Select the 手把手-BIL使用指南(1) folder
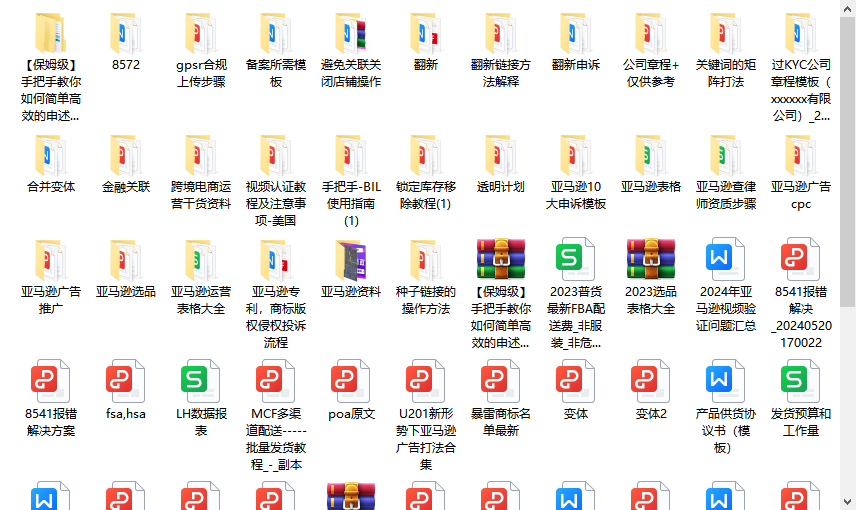Image resolution: width=856 pixels, height=510 pixels. (350, 156)
